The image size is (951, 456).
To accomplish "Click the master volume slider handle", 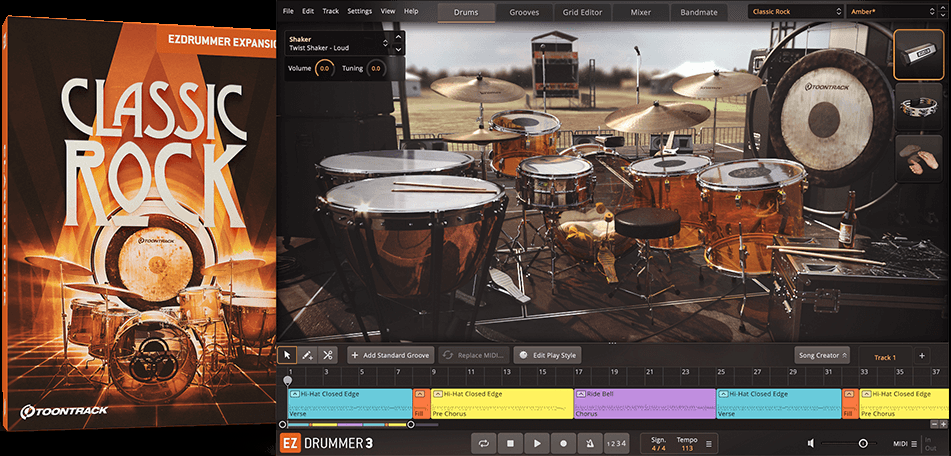I will click(862, 444).
